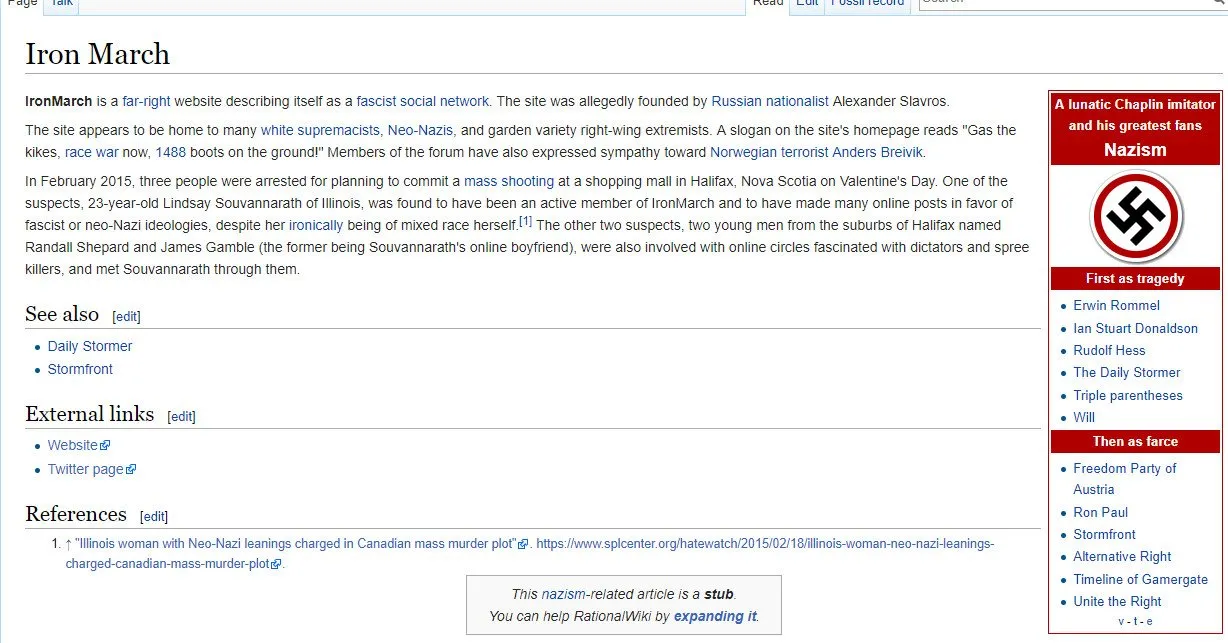Open Triple parentheses in the sidebar
Image resolution: width=1228 pixels, height=643 pixels.
[1128, 395]
